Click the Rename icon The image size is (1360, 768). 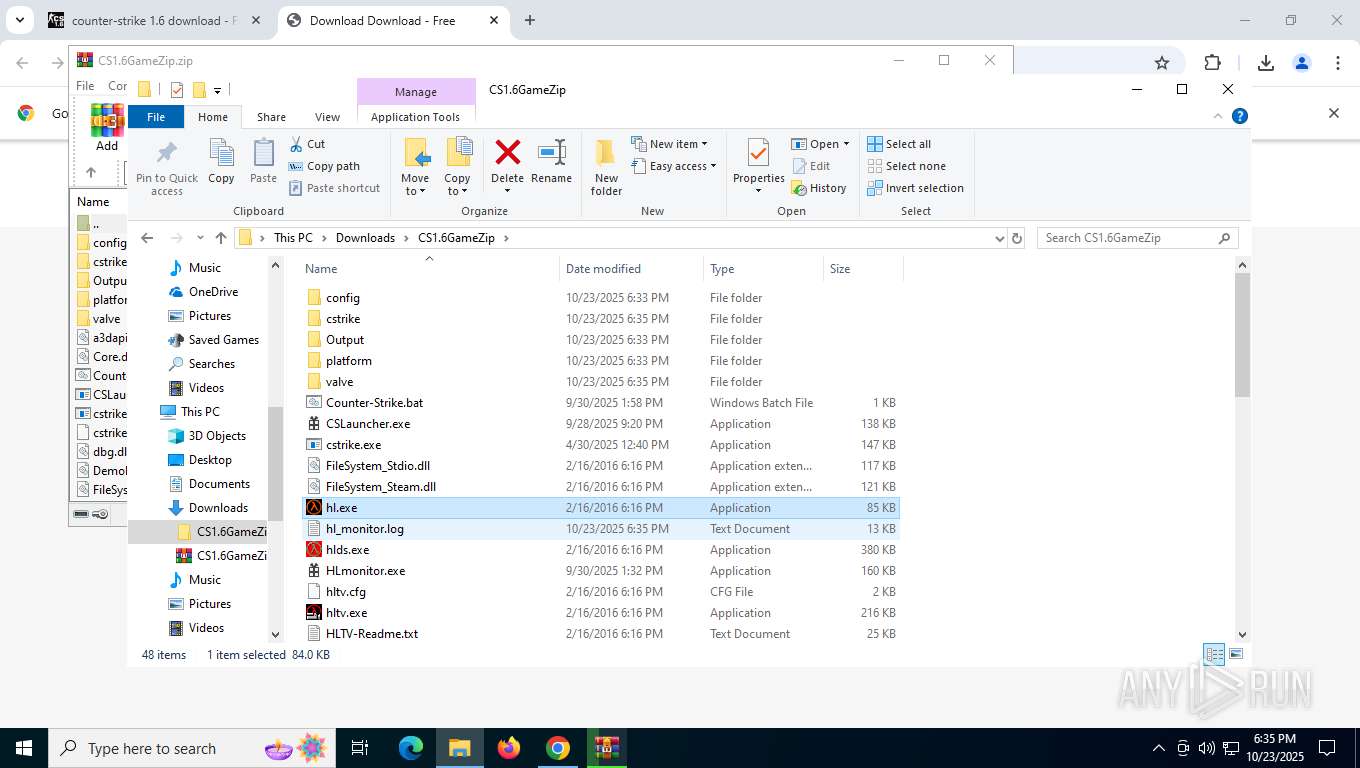552,152
